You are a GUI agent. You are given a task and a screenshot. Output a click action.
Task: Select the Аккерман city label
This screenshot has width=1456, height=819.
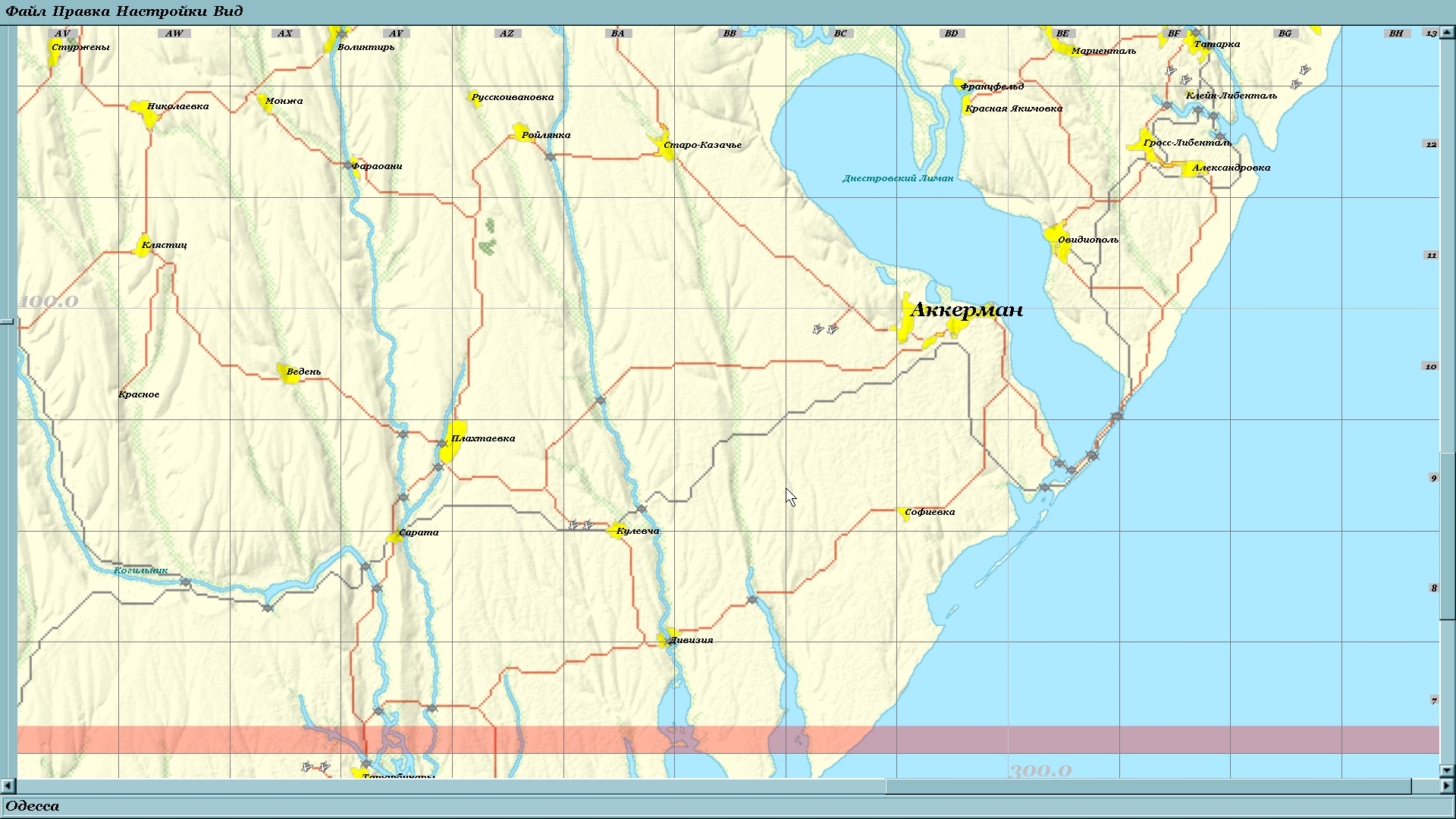pyautogui.click(x=966, y=310)
